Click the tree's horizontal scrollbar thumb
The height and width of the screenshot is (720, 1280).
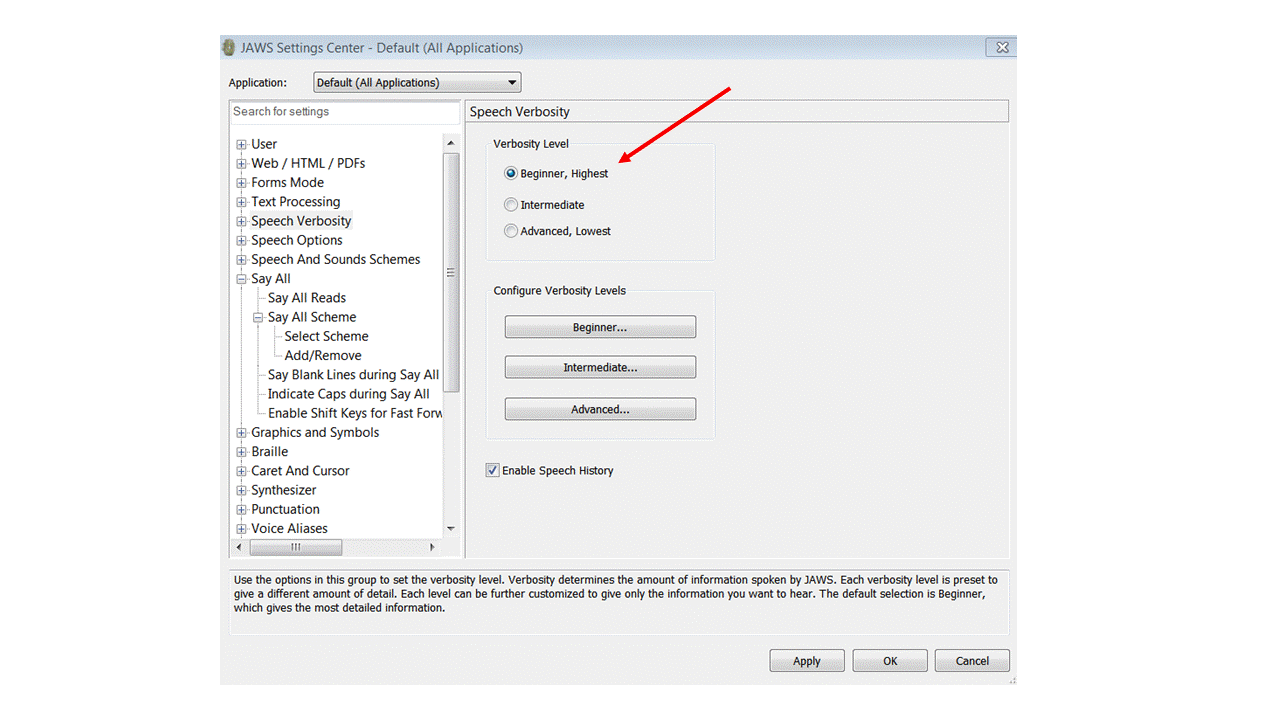tap(295, 547)
